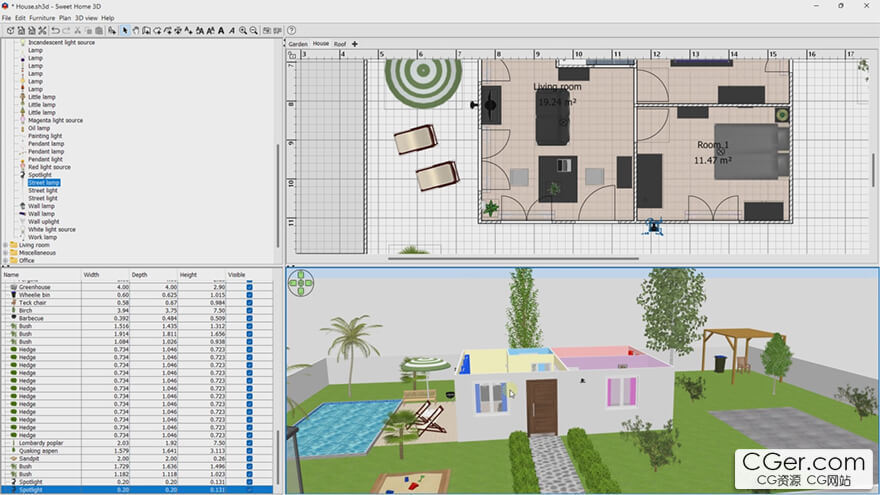Select the Create walls tool

click(x=146, y=30)
